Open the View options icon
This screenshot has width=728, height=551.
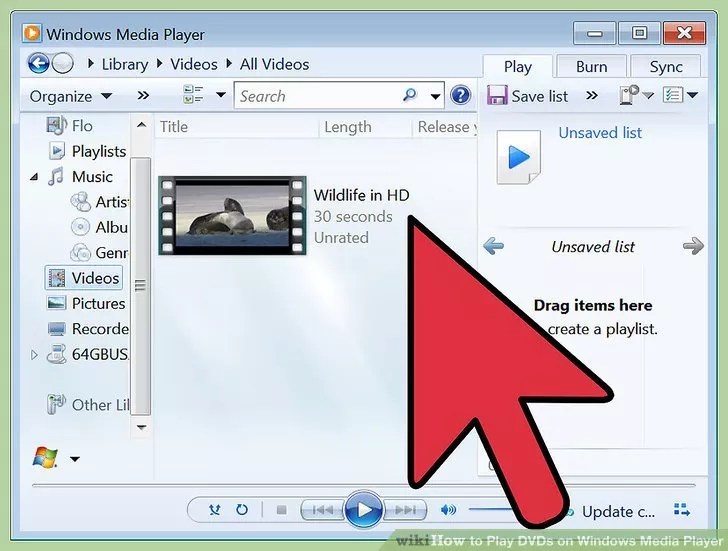(x=193, y=95)
